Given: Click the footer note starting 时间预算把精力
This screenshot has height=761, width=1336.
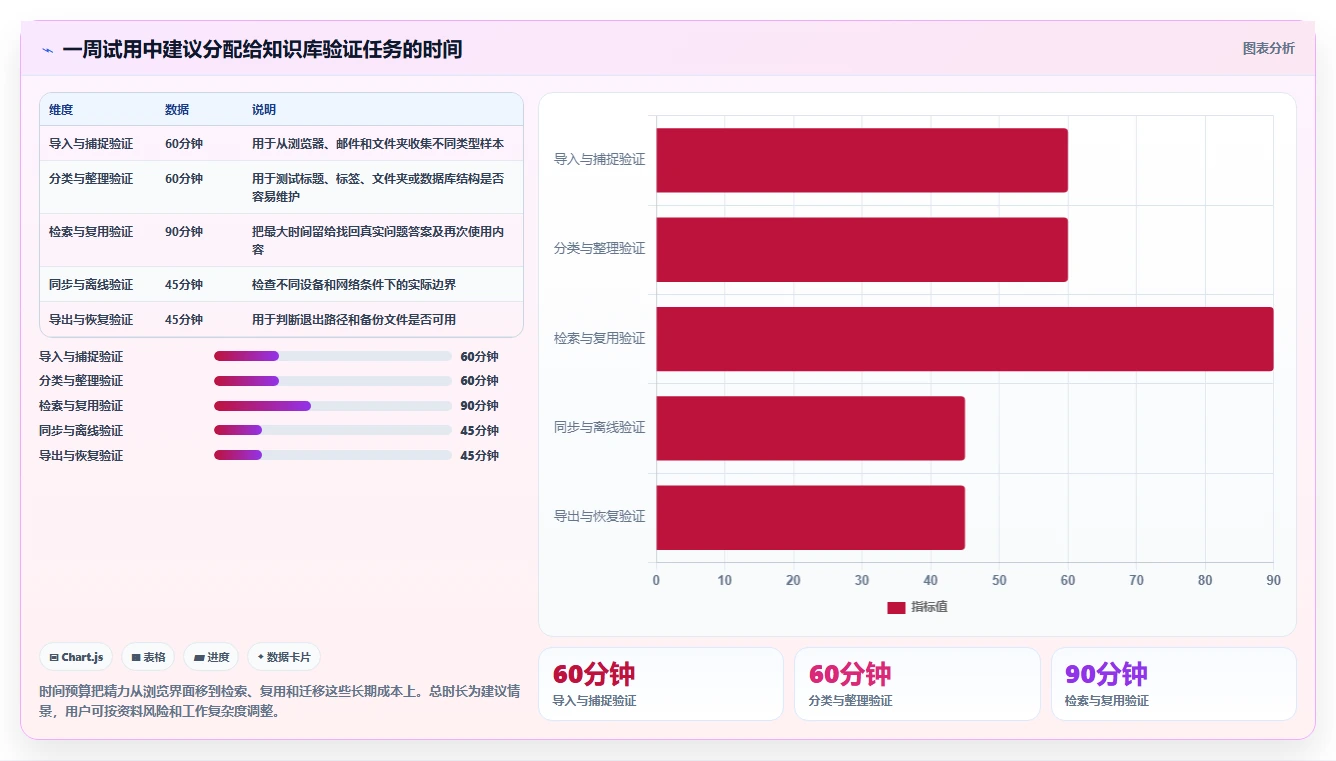Looking at the screenshot, I should point(280,701).
